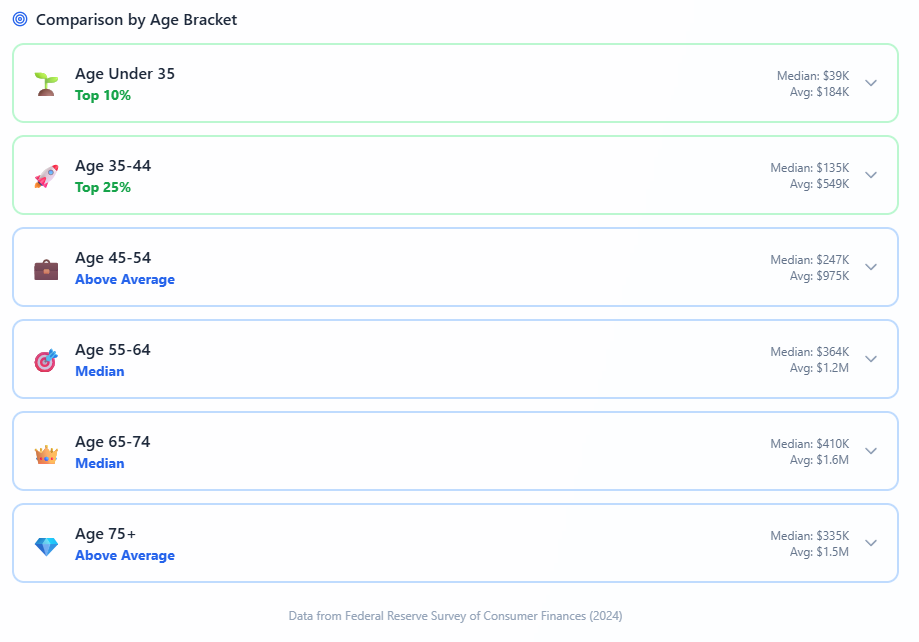
Task: Expand the Age 55-64 chevron
Action: [x=871, y=359]
